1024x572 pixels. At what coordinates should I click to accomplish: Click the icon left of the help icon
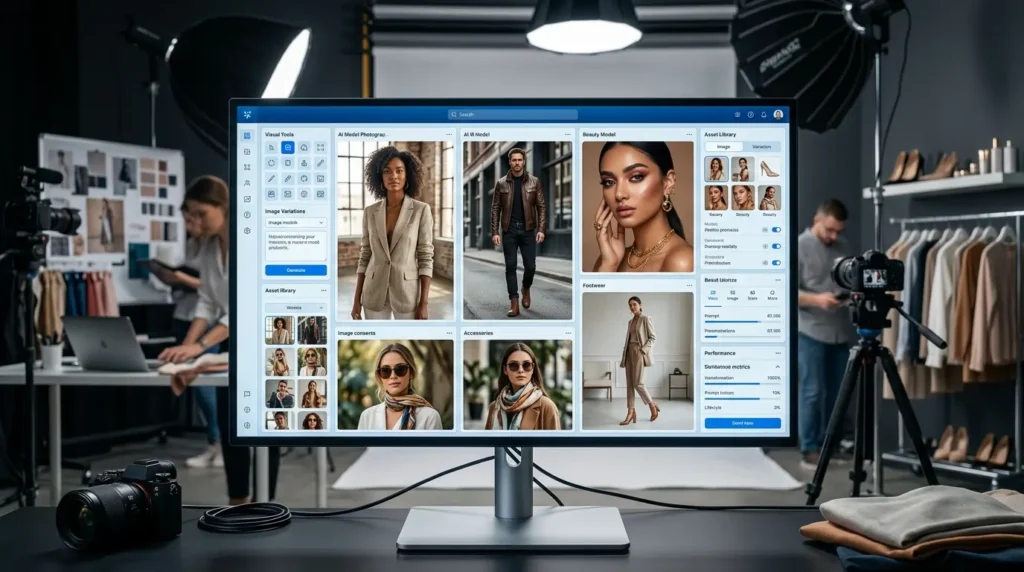point(737,114)
